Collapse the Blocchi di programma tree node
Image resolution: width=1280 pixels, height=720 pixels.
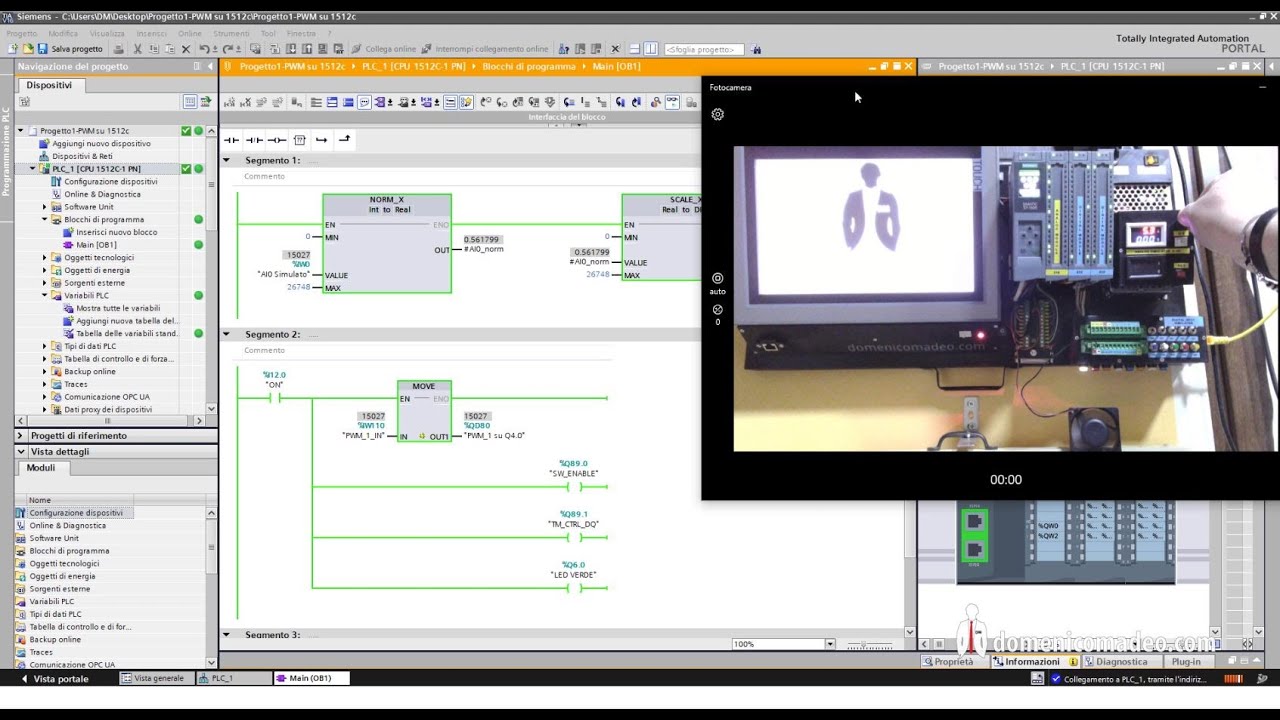(x=42, y=219)
